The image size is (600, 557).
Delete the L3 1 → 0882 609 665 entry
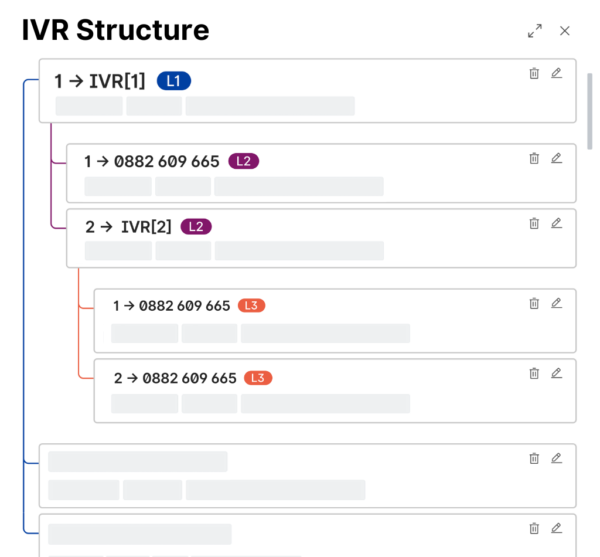click(534, 303)
